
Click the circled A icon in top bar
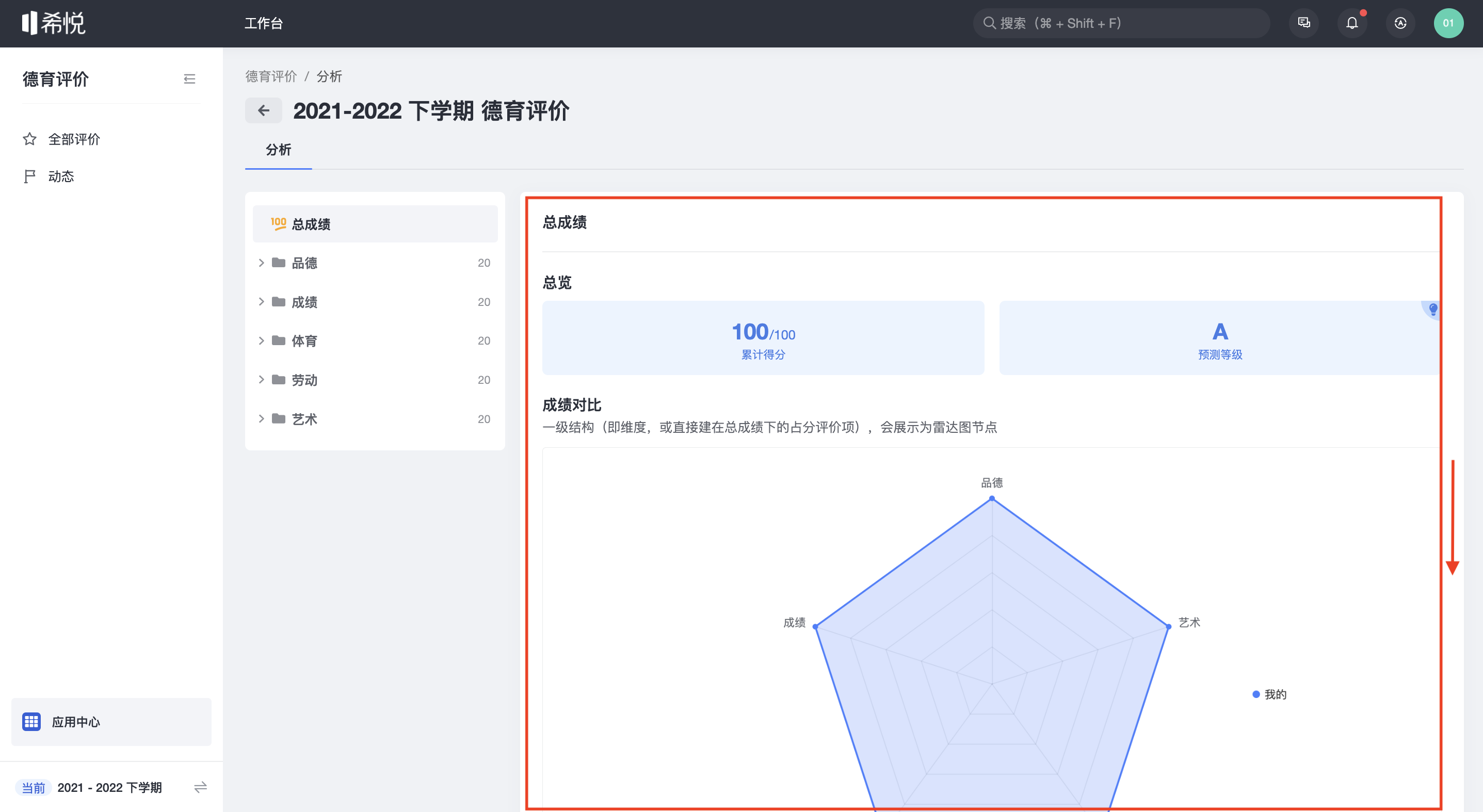pyautogui.click(x=1400, y=23)
